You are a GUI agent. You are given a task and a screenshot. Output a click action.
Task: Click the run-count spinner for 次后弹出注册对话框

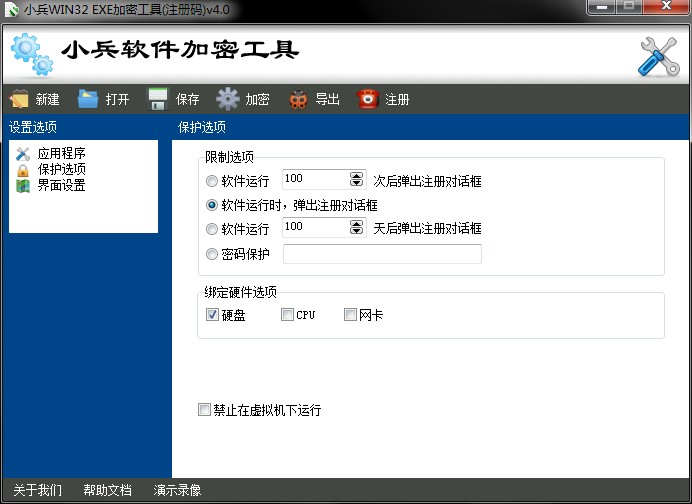click(x=356, y=180)
